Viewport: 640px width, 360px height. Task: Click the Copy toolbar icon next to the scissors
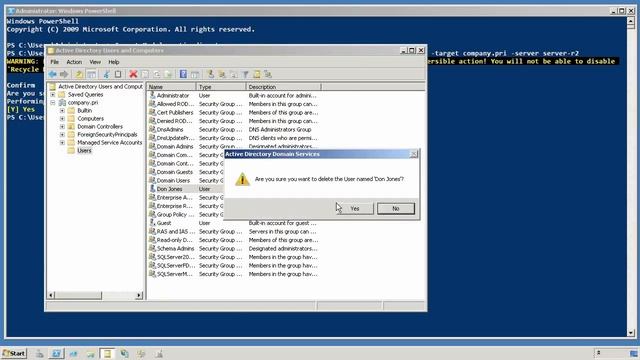118,74
